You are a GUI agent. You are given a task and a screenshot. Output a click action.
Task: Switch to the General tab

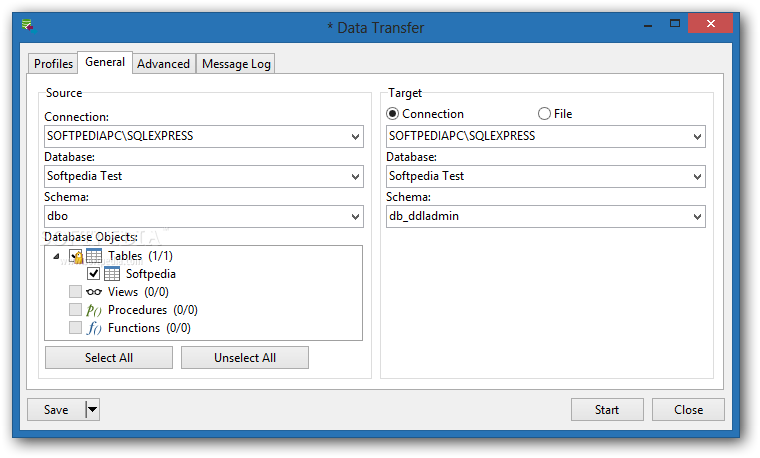(x=105, y=62)
